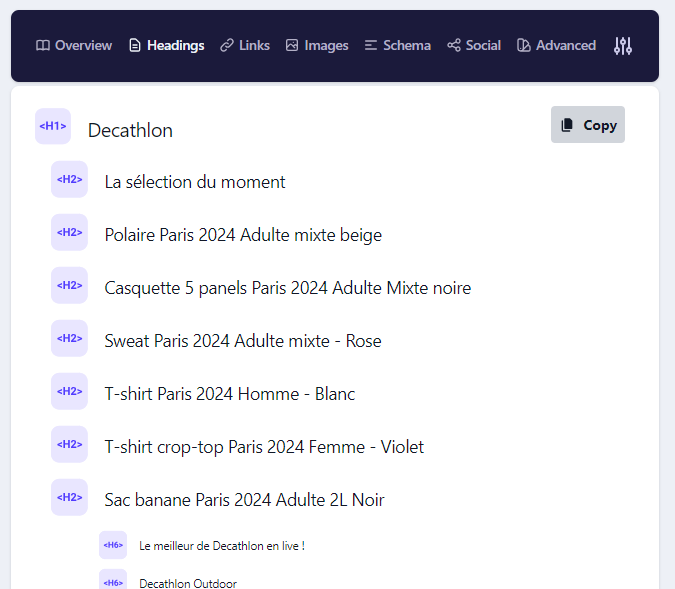Viewport: 675px width, 589px height.
Task: Select Polaire Paris 2024 Adulte mixte beige
Action: click(243, 236)
